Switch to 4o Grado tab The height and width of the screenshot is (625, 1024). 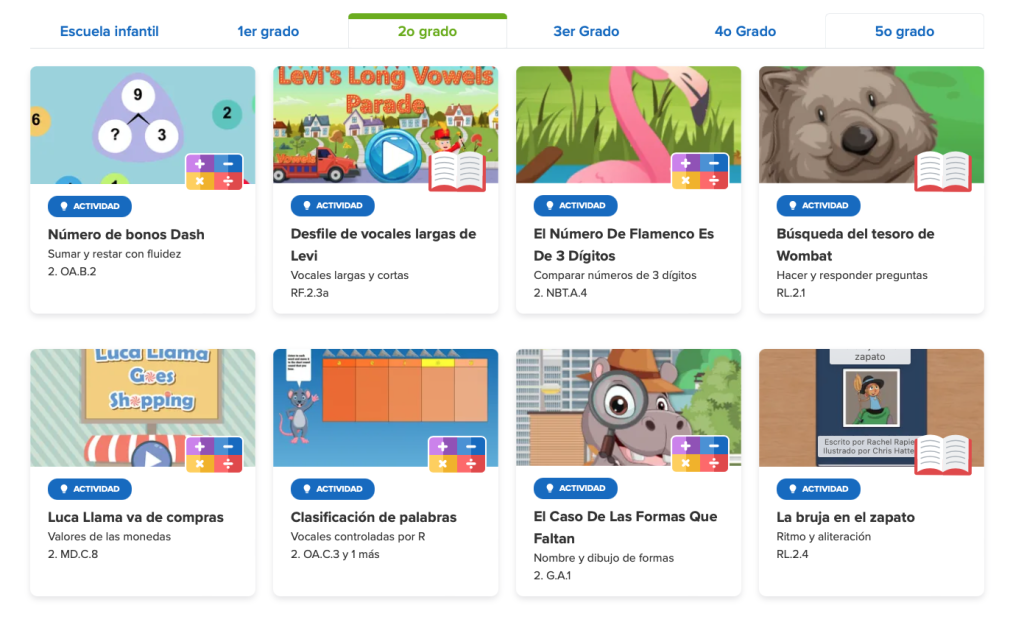point(745,31)
